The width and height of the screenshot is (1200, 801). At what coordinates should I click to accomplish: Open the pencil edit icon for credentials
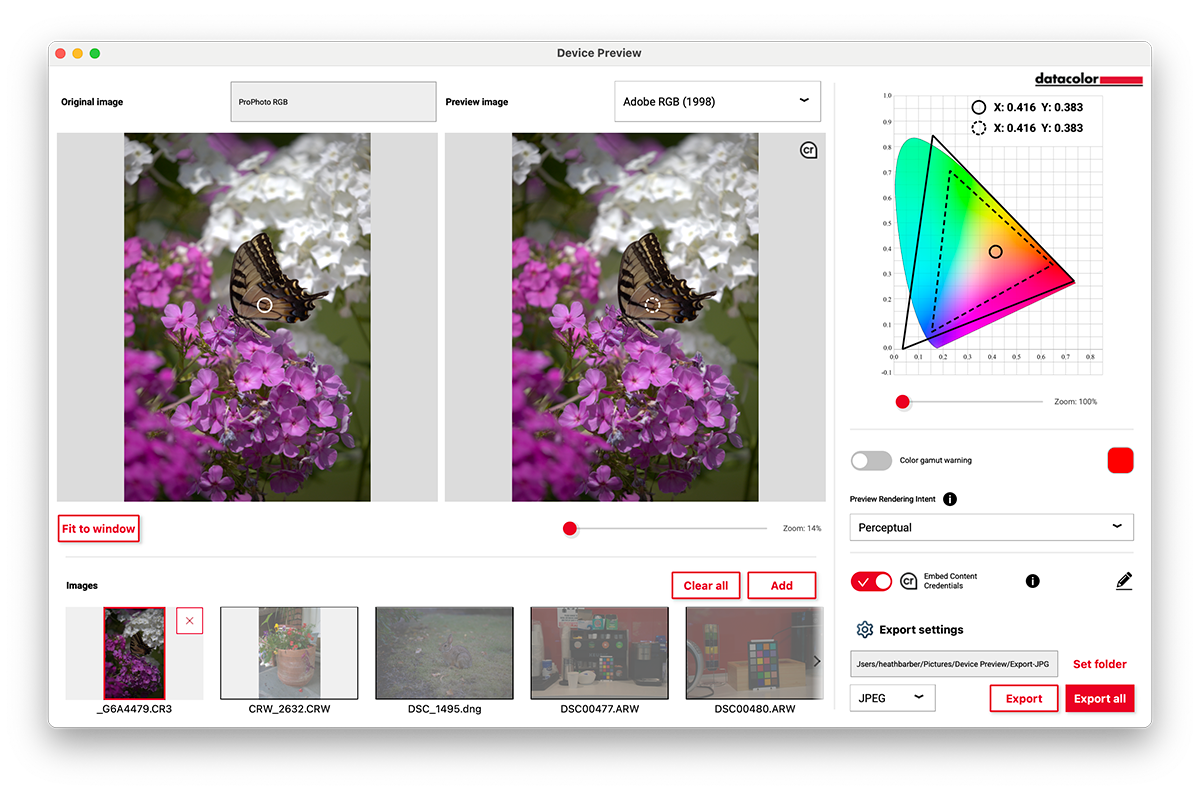click(x=1123, y=581)
